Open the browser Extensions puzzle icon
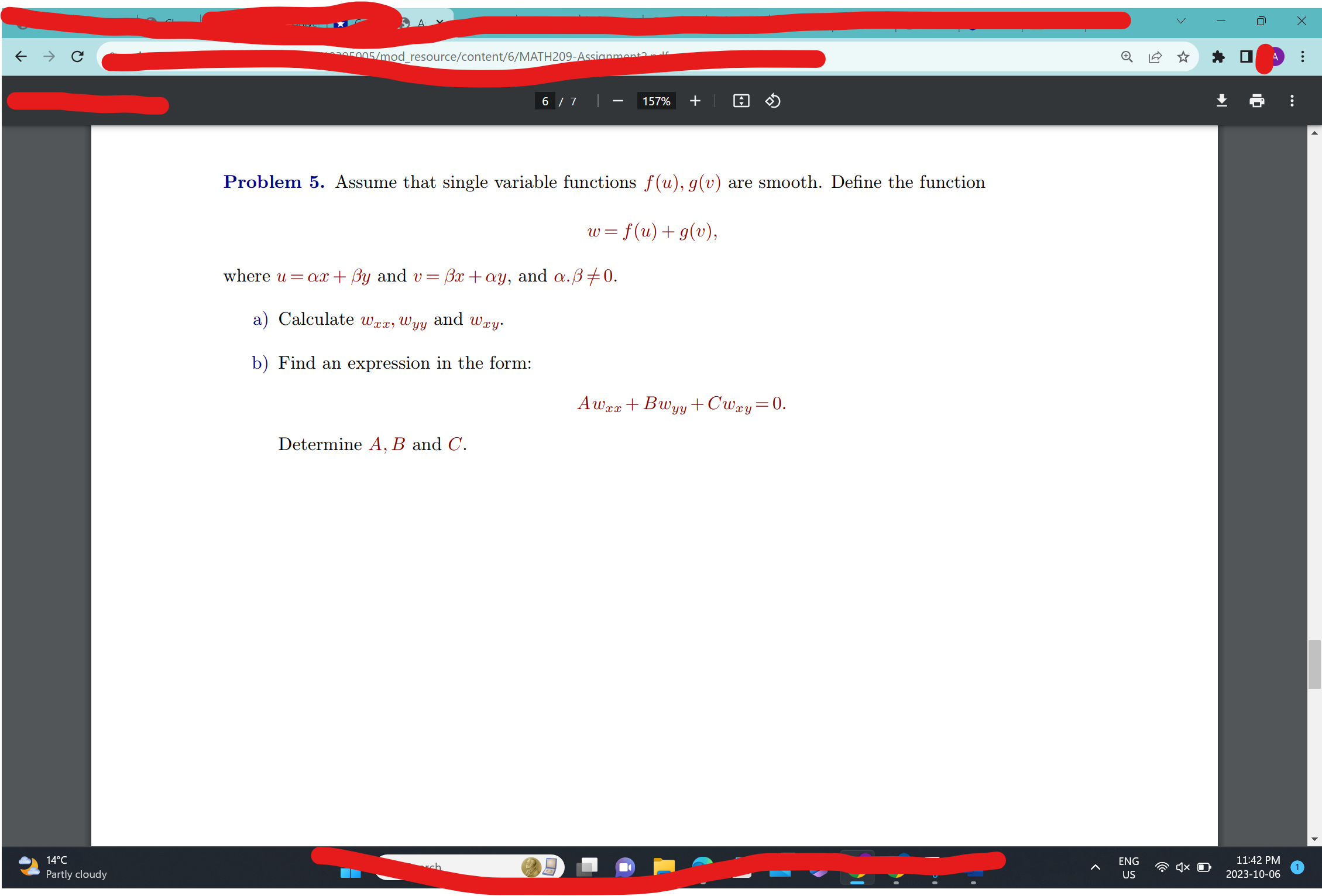 1218,57
